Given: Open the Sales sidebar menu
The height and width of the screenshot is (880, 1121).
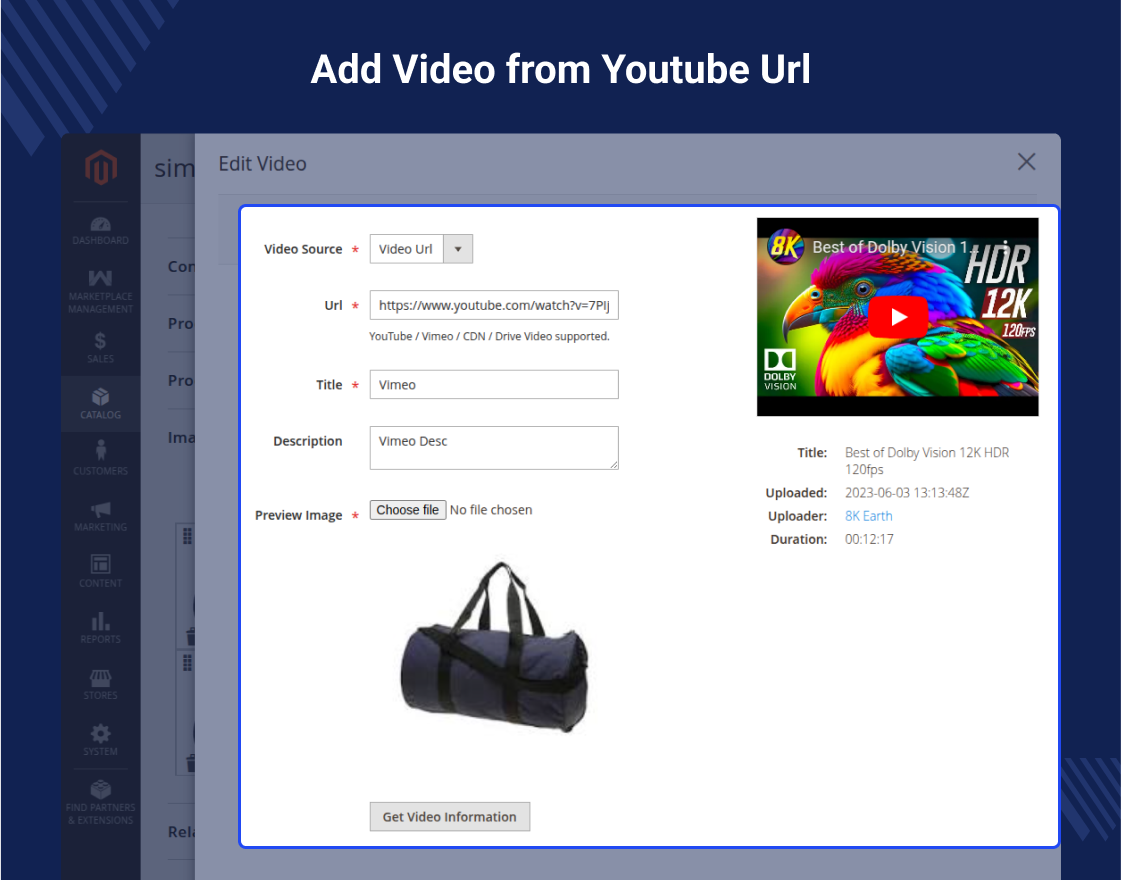Looking at the screenshot, I should pyautogui.click(x=101, y=348).
